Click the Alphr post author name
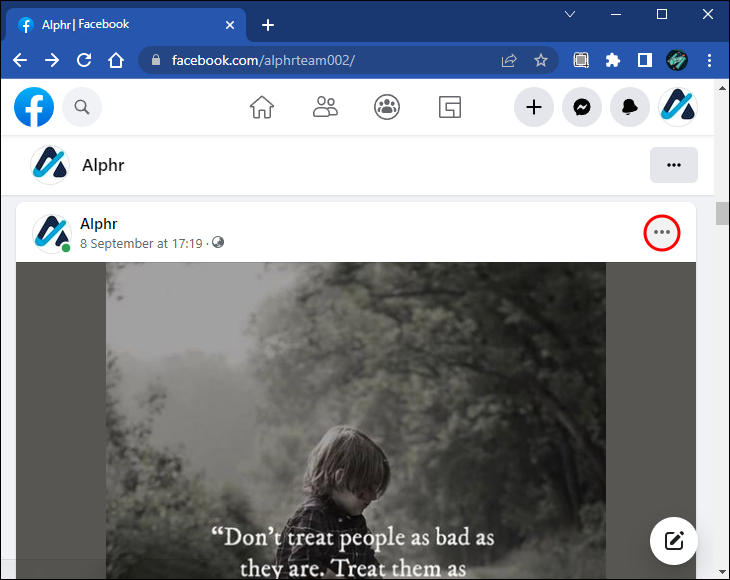 pos(99,224)
